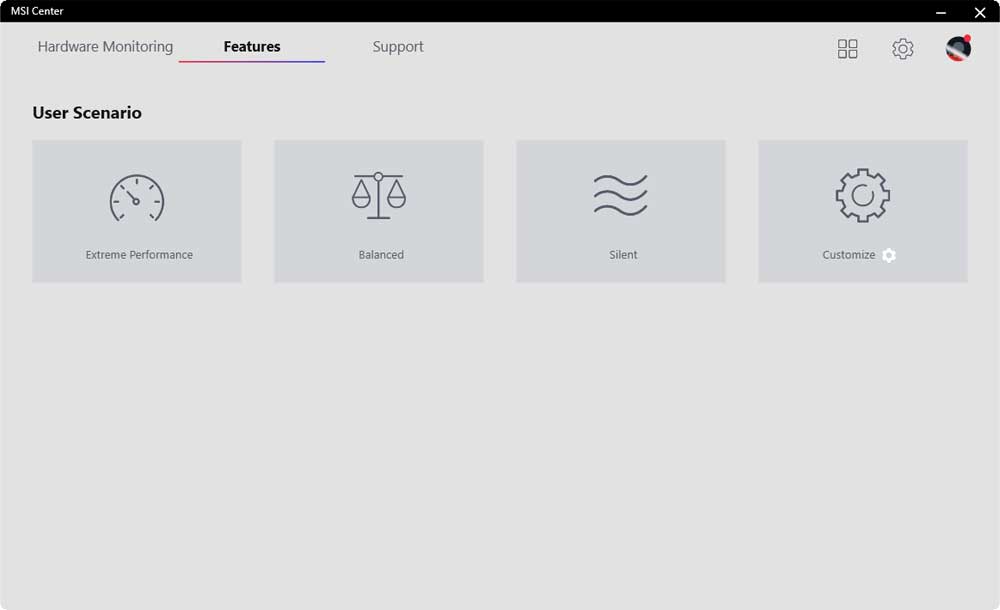The height and width of the screenshot is (610, 1000).
Task: Click the Customize label text
Action: click(849, 255)
